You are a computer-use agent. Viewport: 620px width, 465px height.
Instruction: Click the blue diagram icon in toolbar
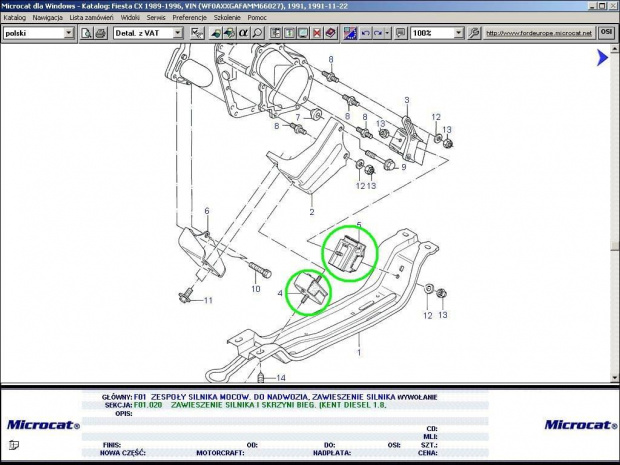click(x=350, y=33)
